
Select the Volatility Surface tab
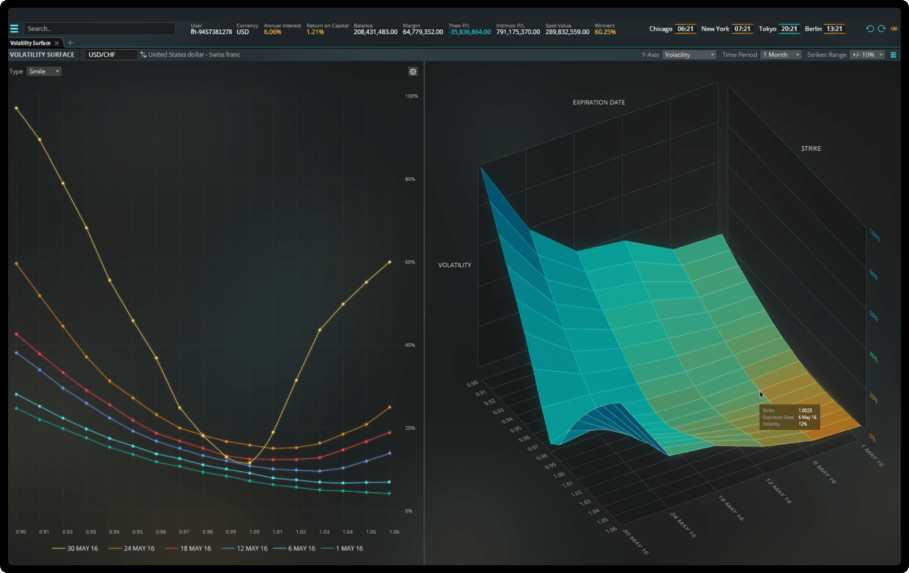coord(30,43)
